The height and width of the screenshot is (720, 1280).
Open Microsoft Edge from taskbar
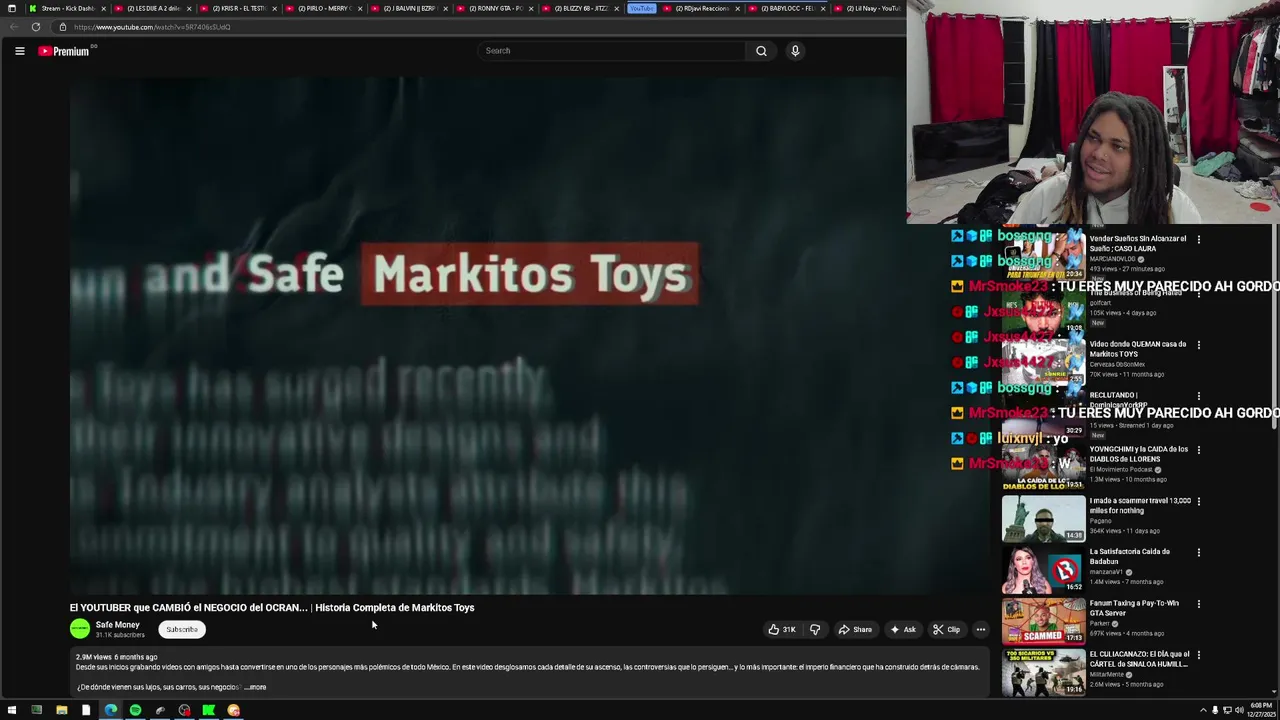tap(110, 710)
